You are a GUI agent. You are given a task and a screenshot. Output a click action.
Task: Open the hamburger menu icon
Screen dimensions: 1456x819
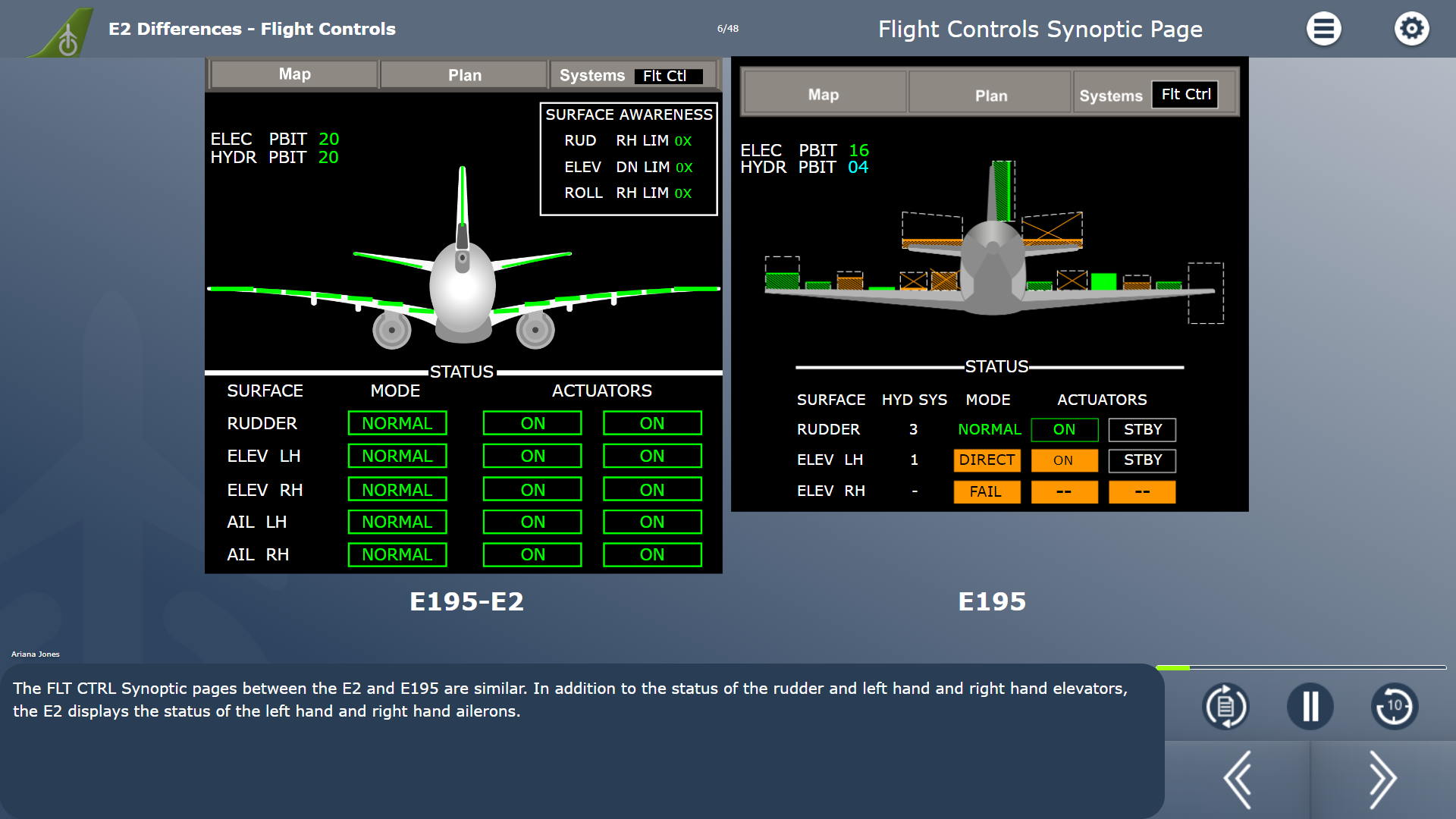pyautogui.click(x=1323, y=29)
